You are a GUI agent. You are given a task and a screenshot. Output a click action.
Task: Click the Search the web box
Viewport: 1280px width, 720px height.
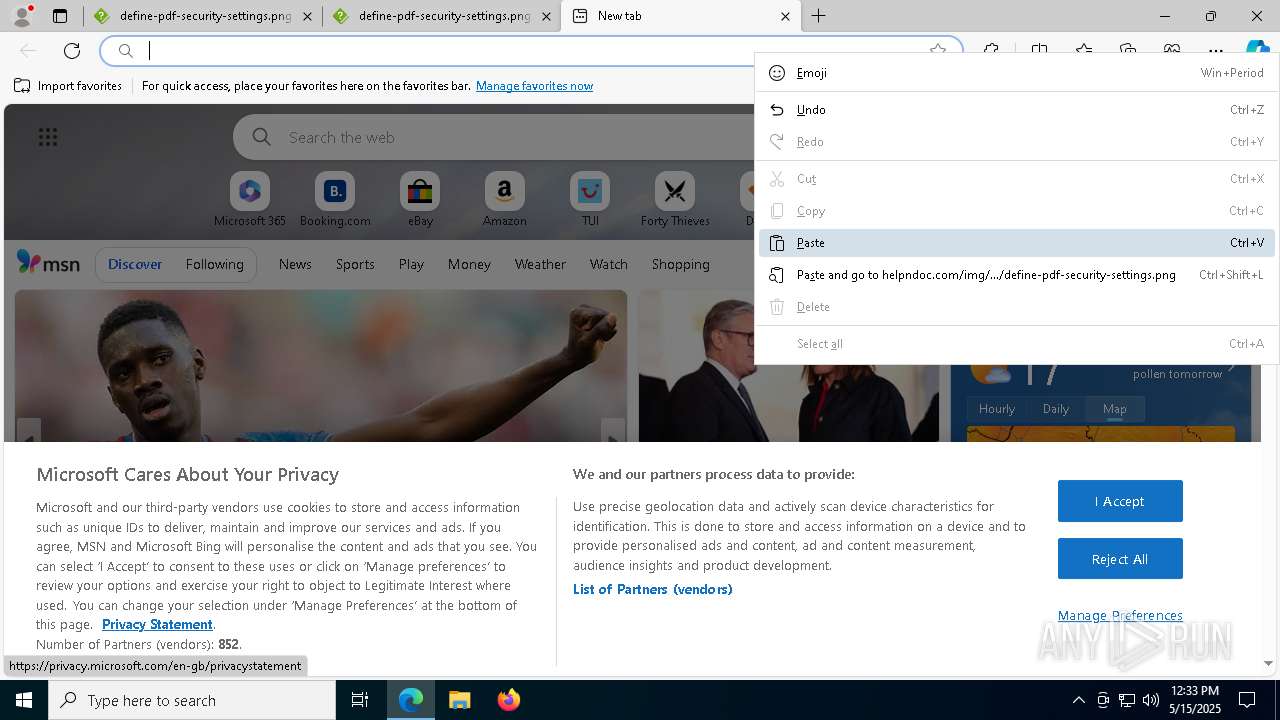495,137
